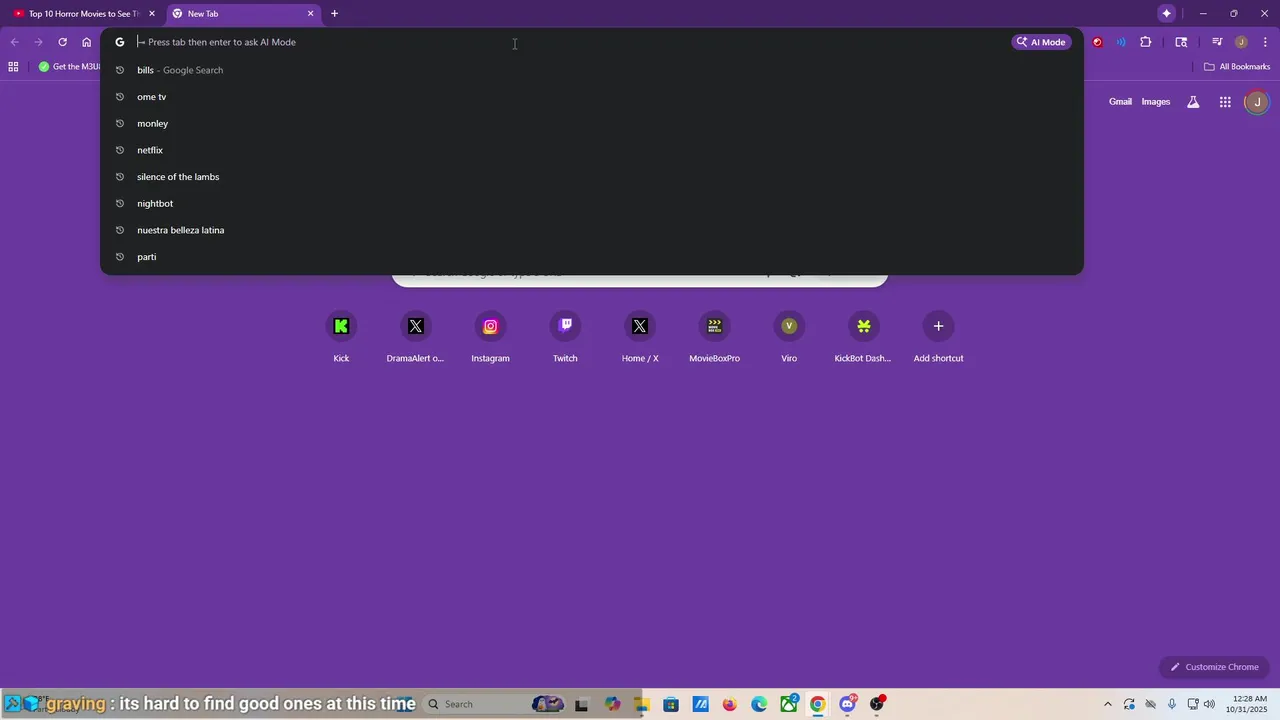Open the Images link
Screen dimensions: 1280x720
point(1156,102)
